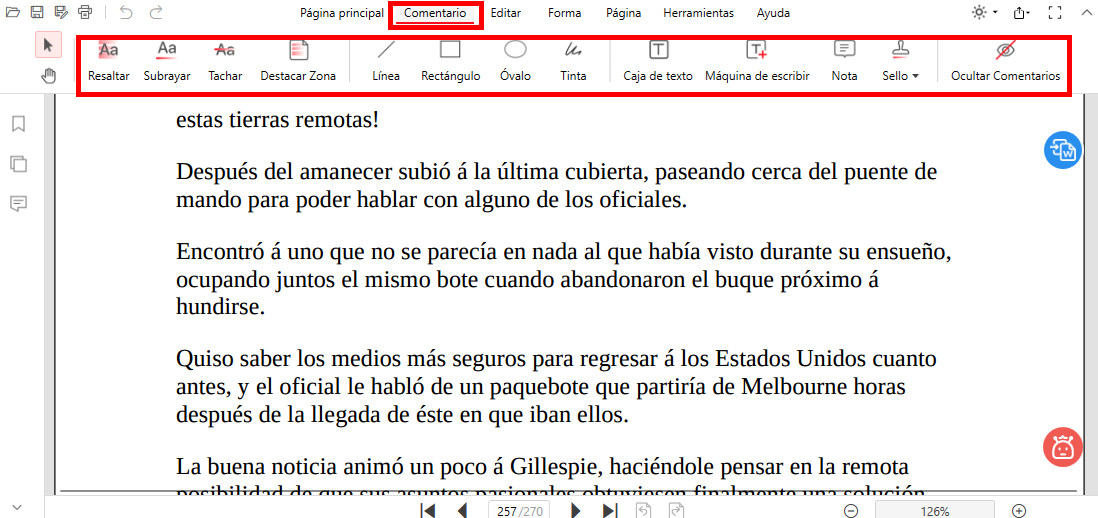The width and height of the screenshot is (1098, 518).
Task: Expand the bottom-left chevron arrow
Action: click(x=18, y=508)
